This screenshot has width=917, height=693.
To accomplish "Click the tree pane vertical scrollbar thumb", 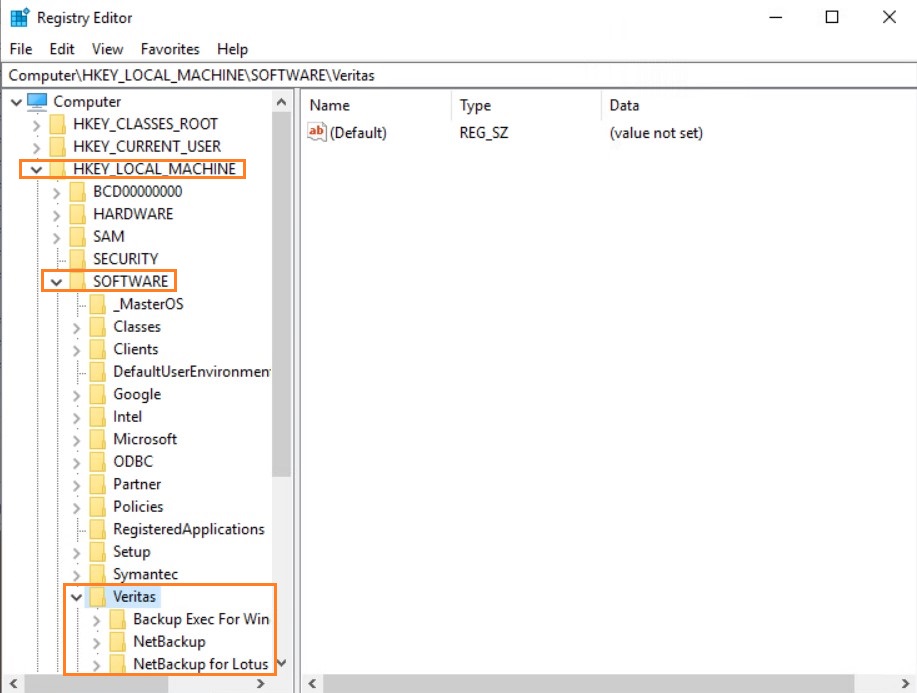I will pos(281,295).
